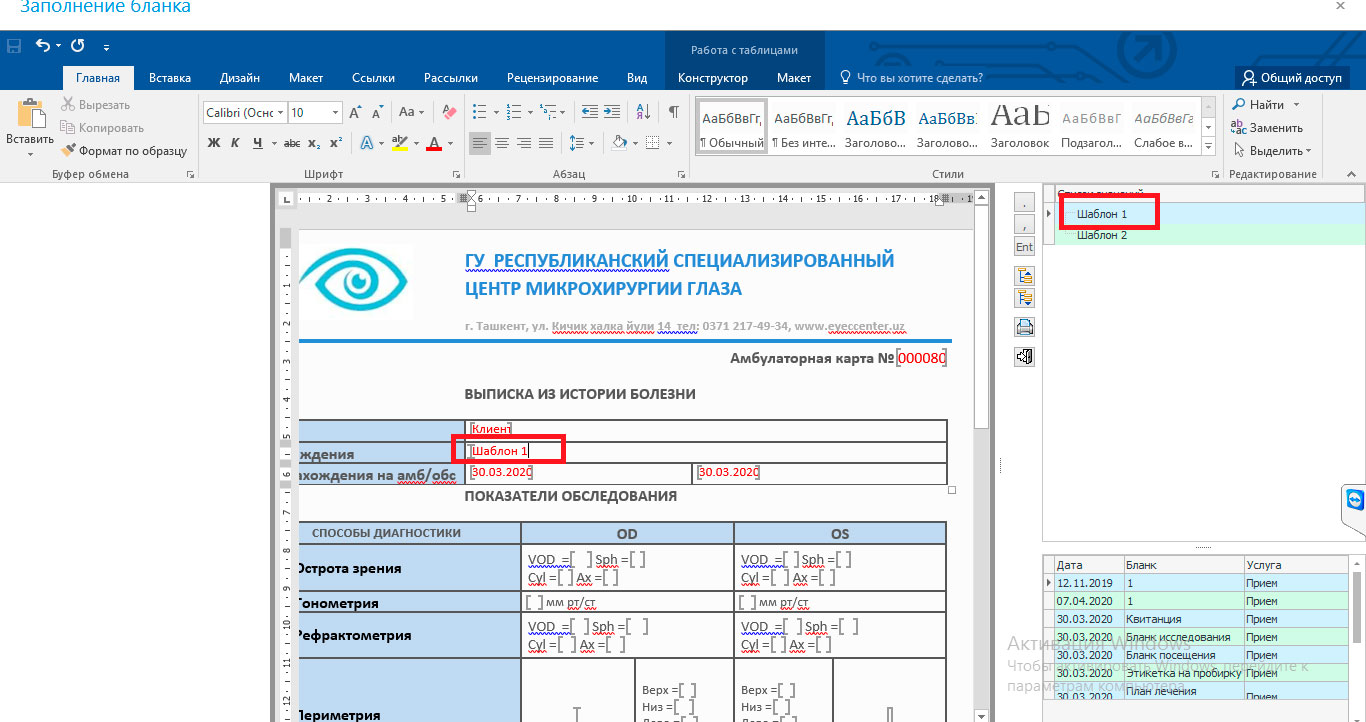Image resolution: width=1366 pixels, height=722 pixels.
Task: Toggle strikethrough abc formatting
Action: [x=292, y=143]
